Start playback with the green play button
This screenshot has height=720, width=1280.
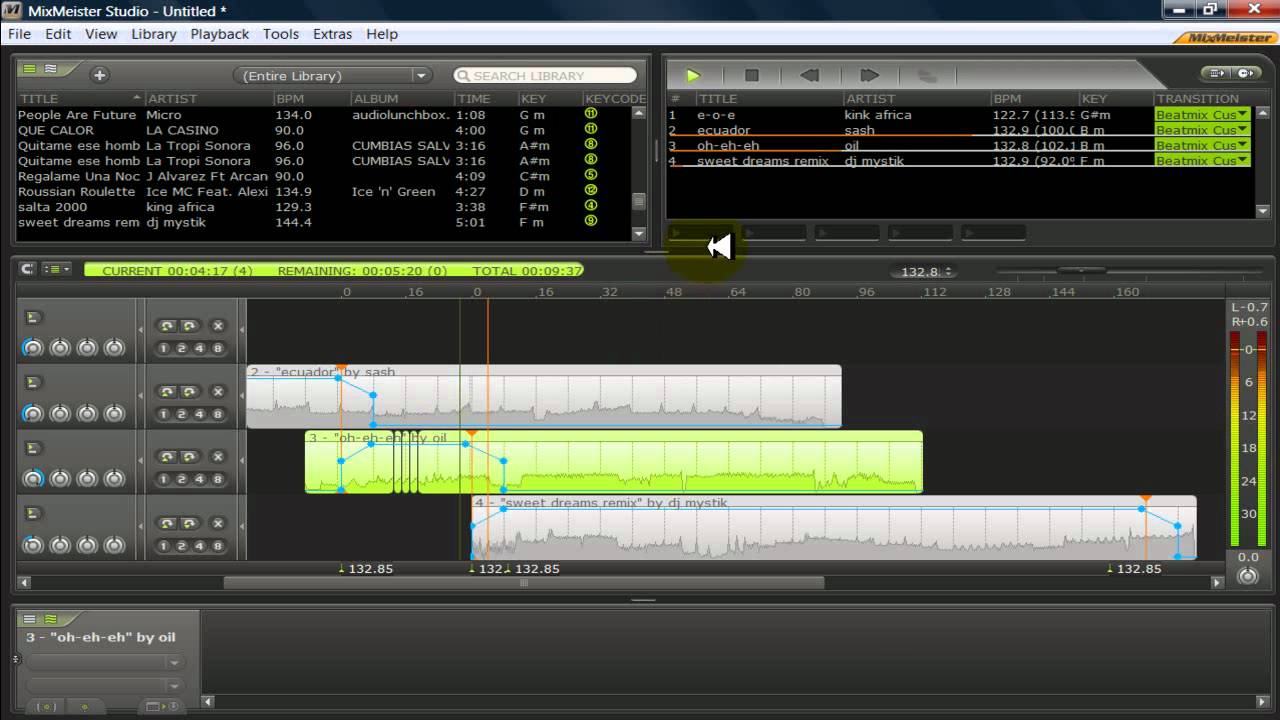693,75
